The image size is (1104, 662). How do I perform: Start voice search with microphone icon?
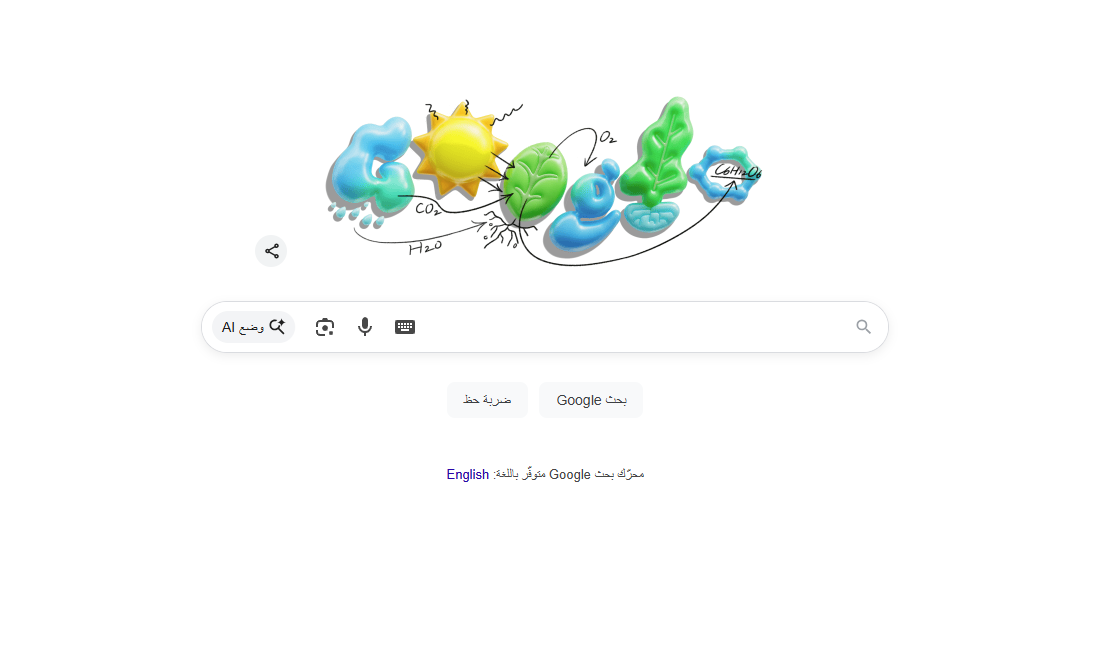(365, 327)
